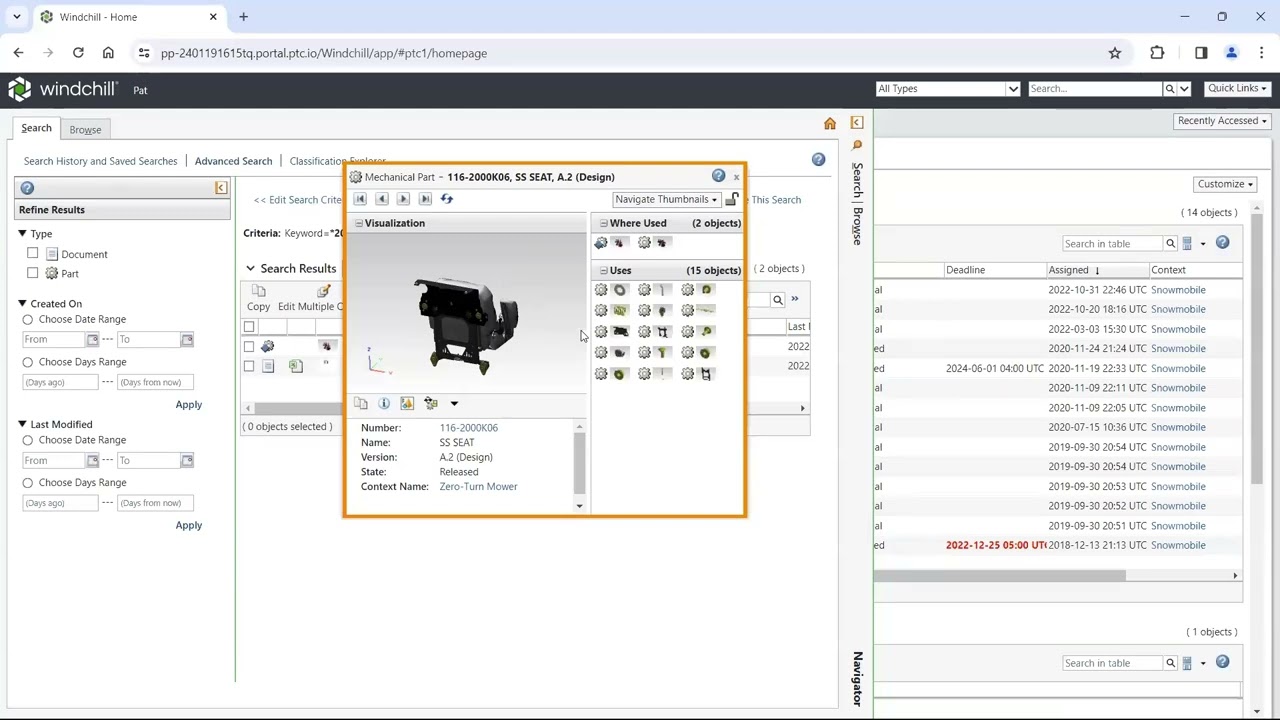Collapse Search Results section
This screenshot has width=1280, height=720.
(250, 268)
